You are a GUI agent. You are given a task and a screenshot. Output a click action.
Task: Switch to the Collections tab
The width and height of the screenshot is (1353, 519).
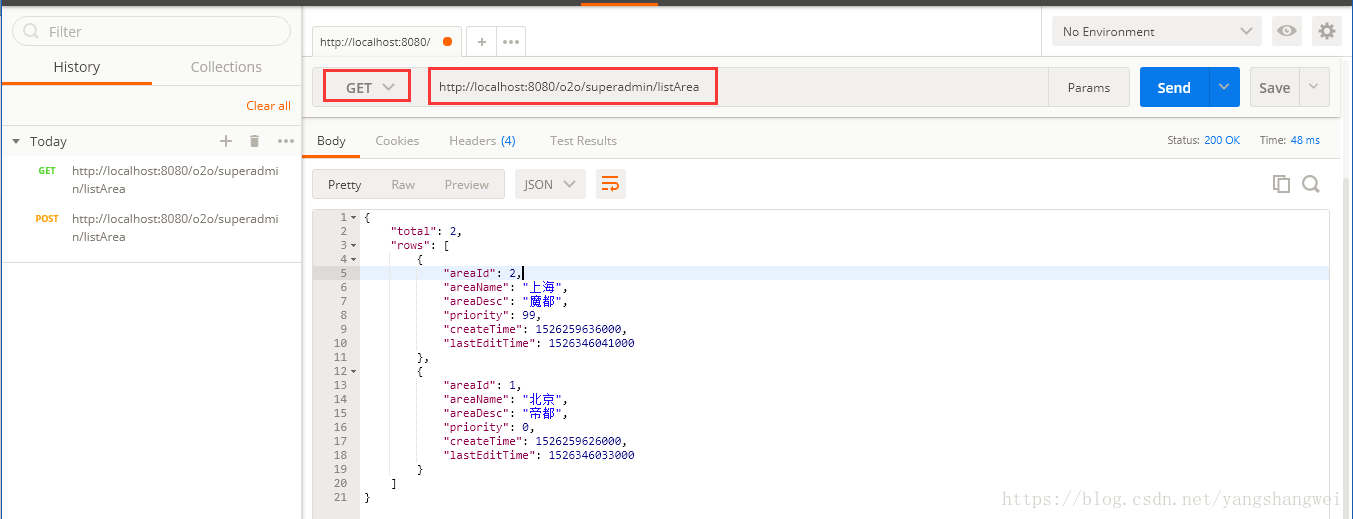tap(226, 67)
